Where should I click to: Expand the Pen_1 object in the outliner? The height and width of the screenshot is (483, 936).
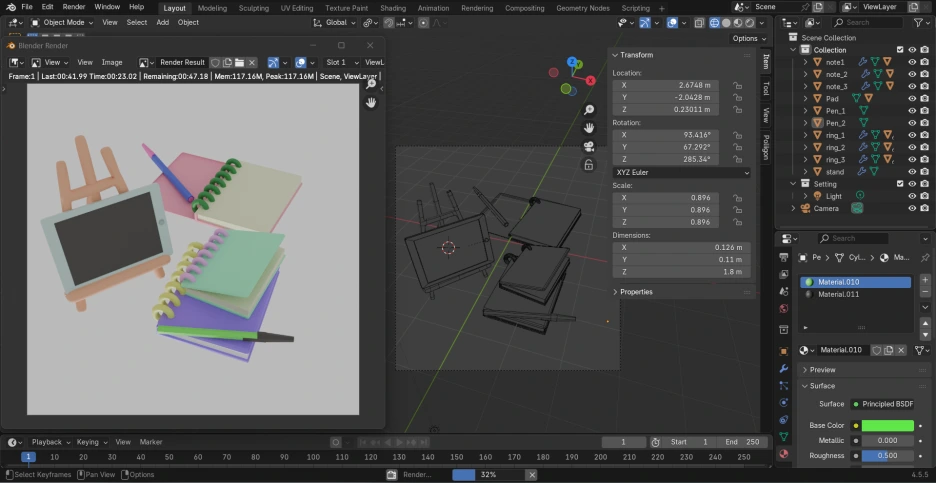(x=806, y=111)
